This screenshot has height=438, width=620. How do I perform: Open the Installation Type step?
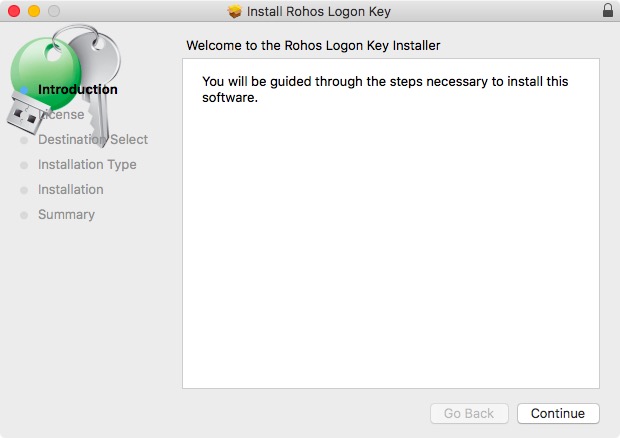tap(87, 165)
